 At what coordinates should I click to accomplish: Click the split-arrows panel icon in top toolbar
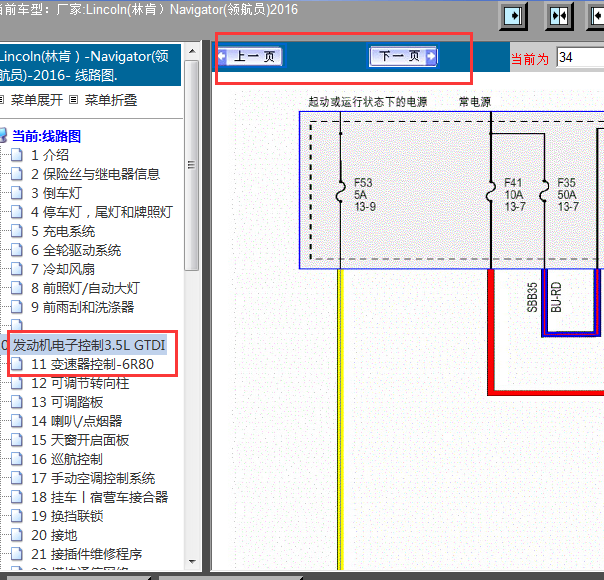click(559, 16)
